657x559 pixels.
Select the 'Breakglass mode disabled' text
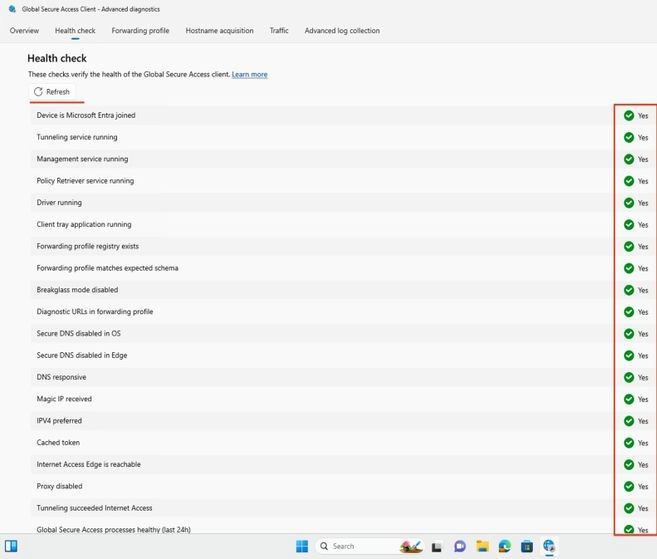click(x=78, y=290)
